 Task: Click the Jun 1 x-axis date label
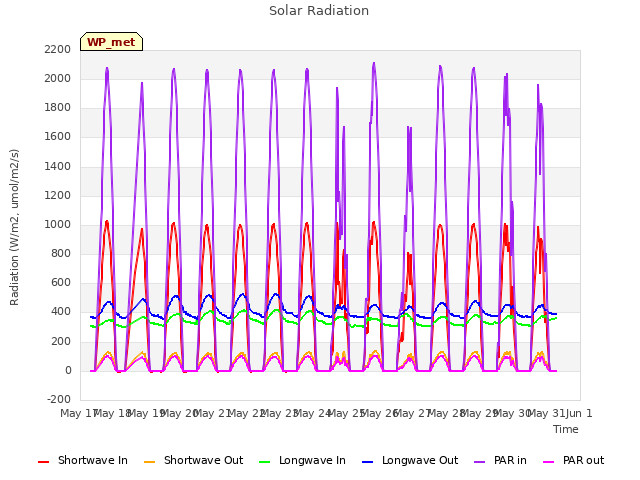tap(579, 413)
